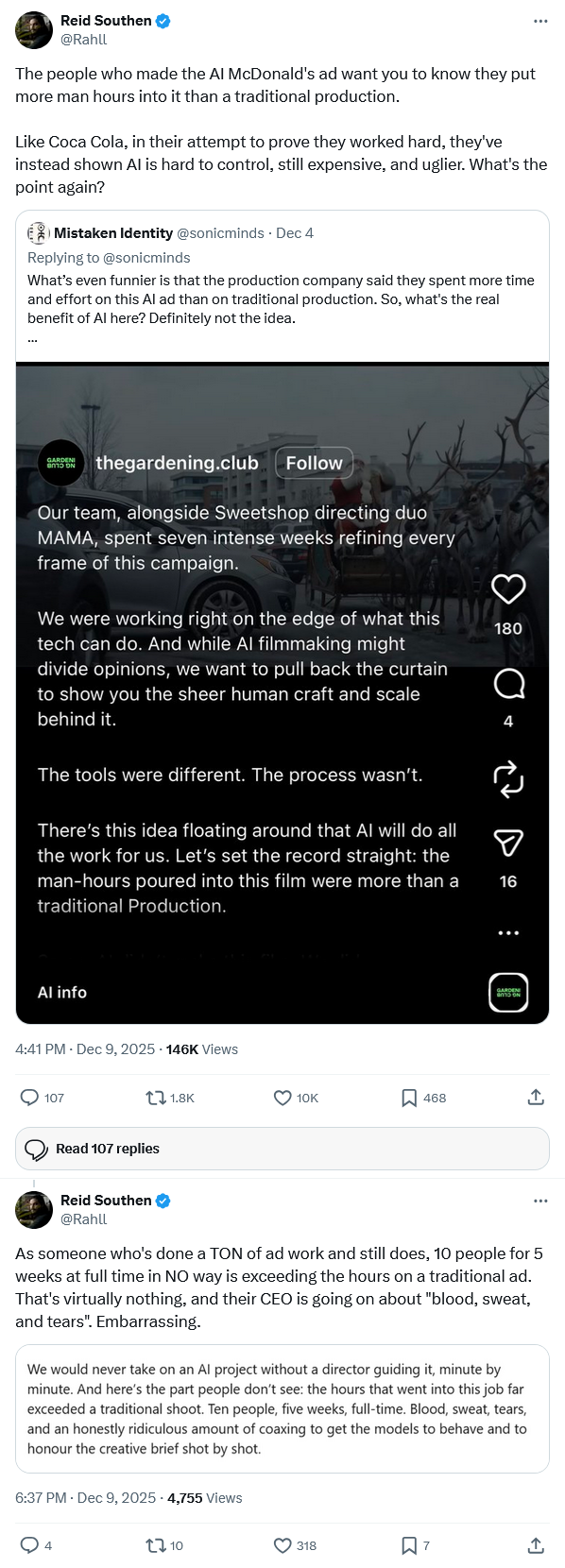Open Read 107 replies
The width and height of the screenshot is (565, 1568).
click(x=282, y=1148)
